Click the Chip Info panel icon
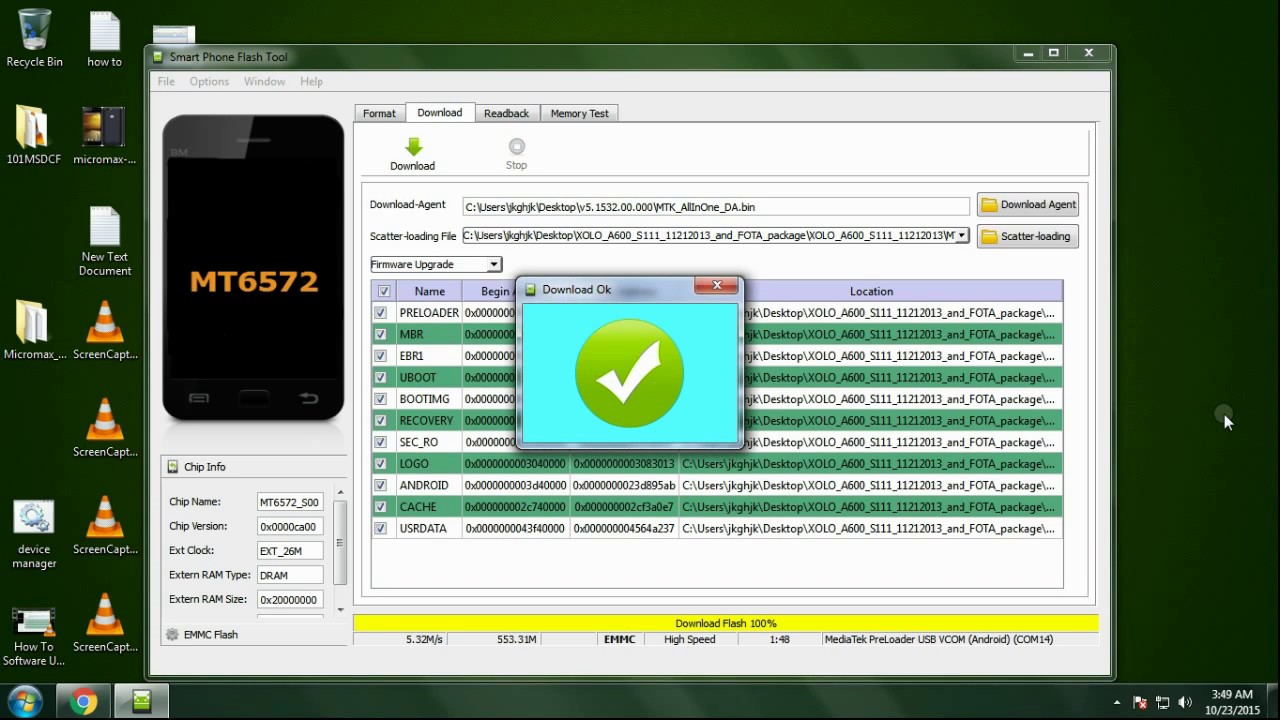1280x720 pixels. (173, 467)
